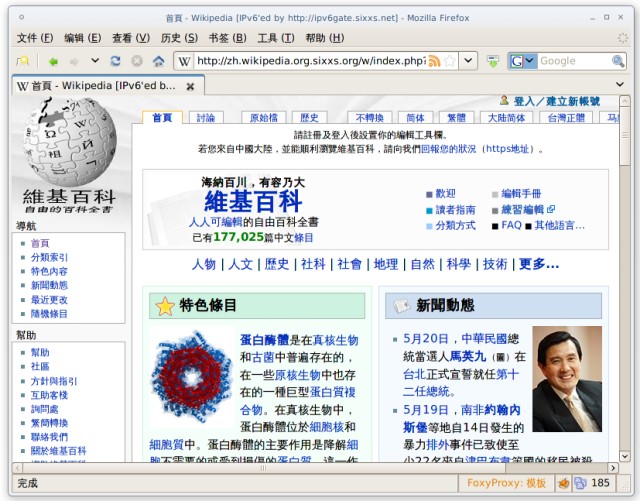The image size is (640, 501).
Task: Click the Wikipedia W site icon in URL bar
Action: pos(184,61)
